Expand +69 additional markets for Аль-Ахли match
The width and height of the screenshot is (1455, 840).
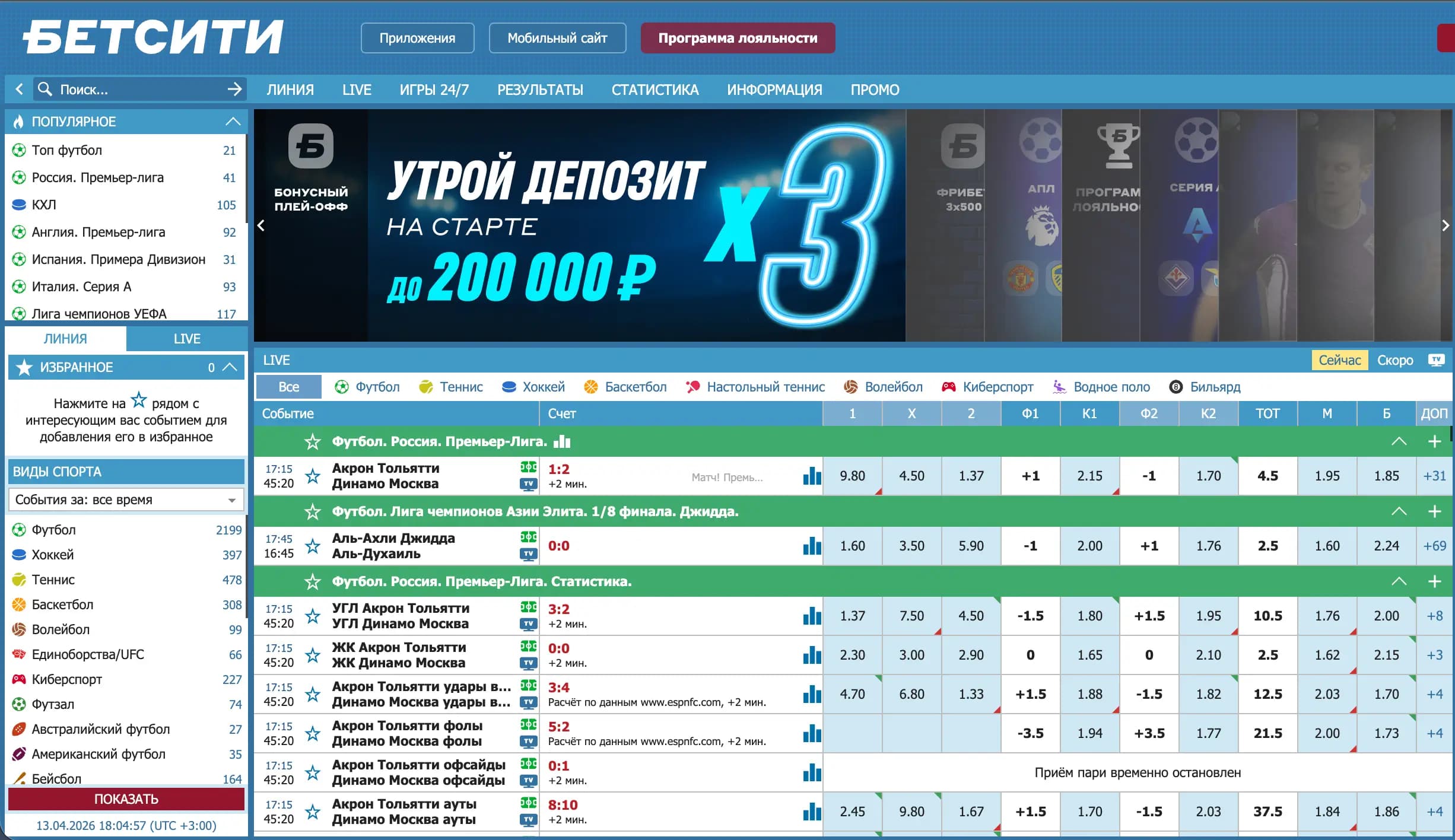pos(1435,546)
